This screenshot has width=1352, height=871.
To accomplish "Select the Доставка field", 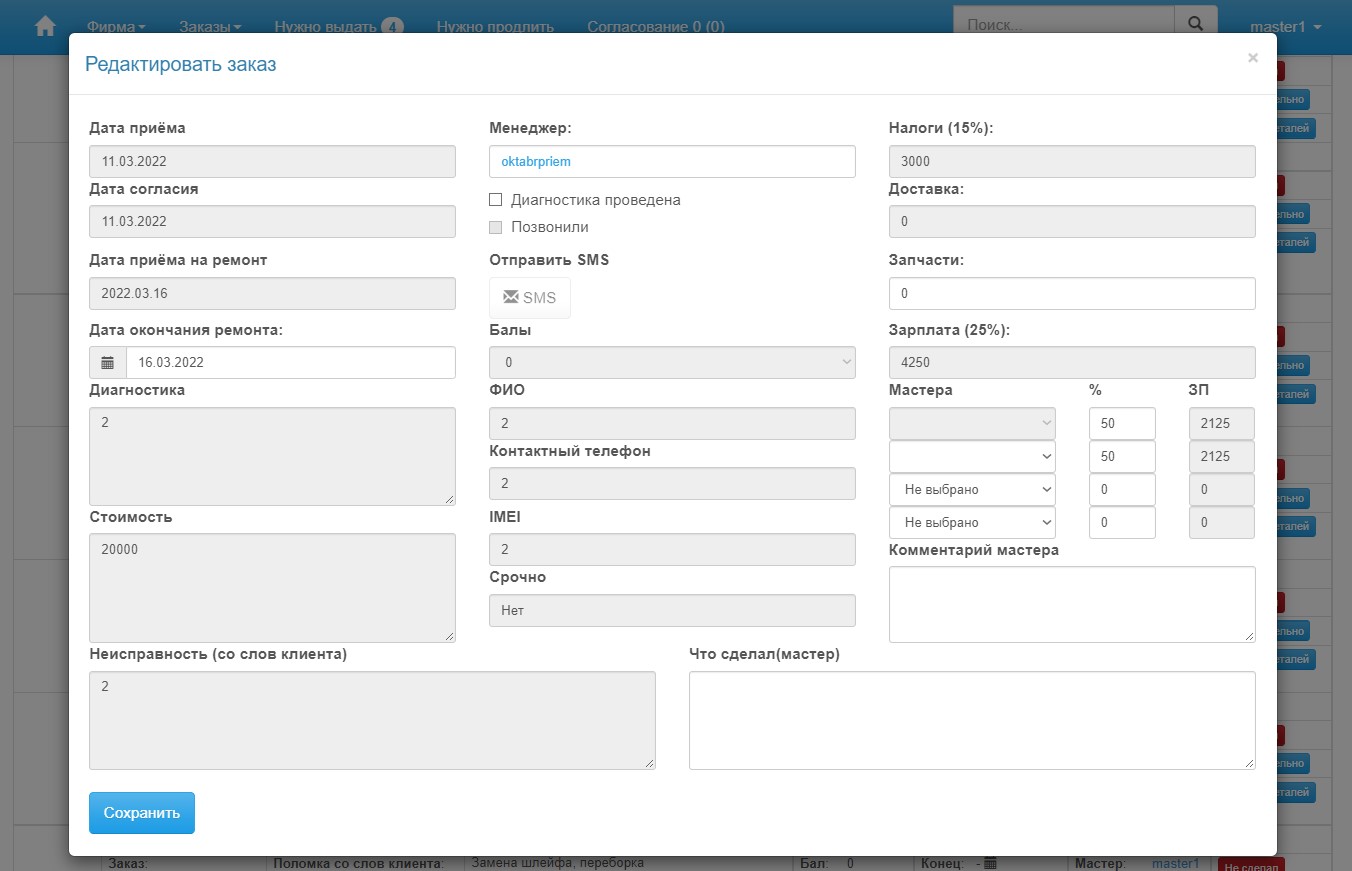I will (1072, 221).
